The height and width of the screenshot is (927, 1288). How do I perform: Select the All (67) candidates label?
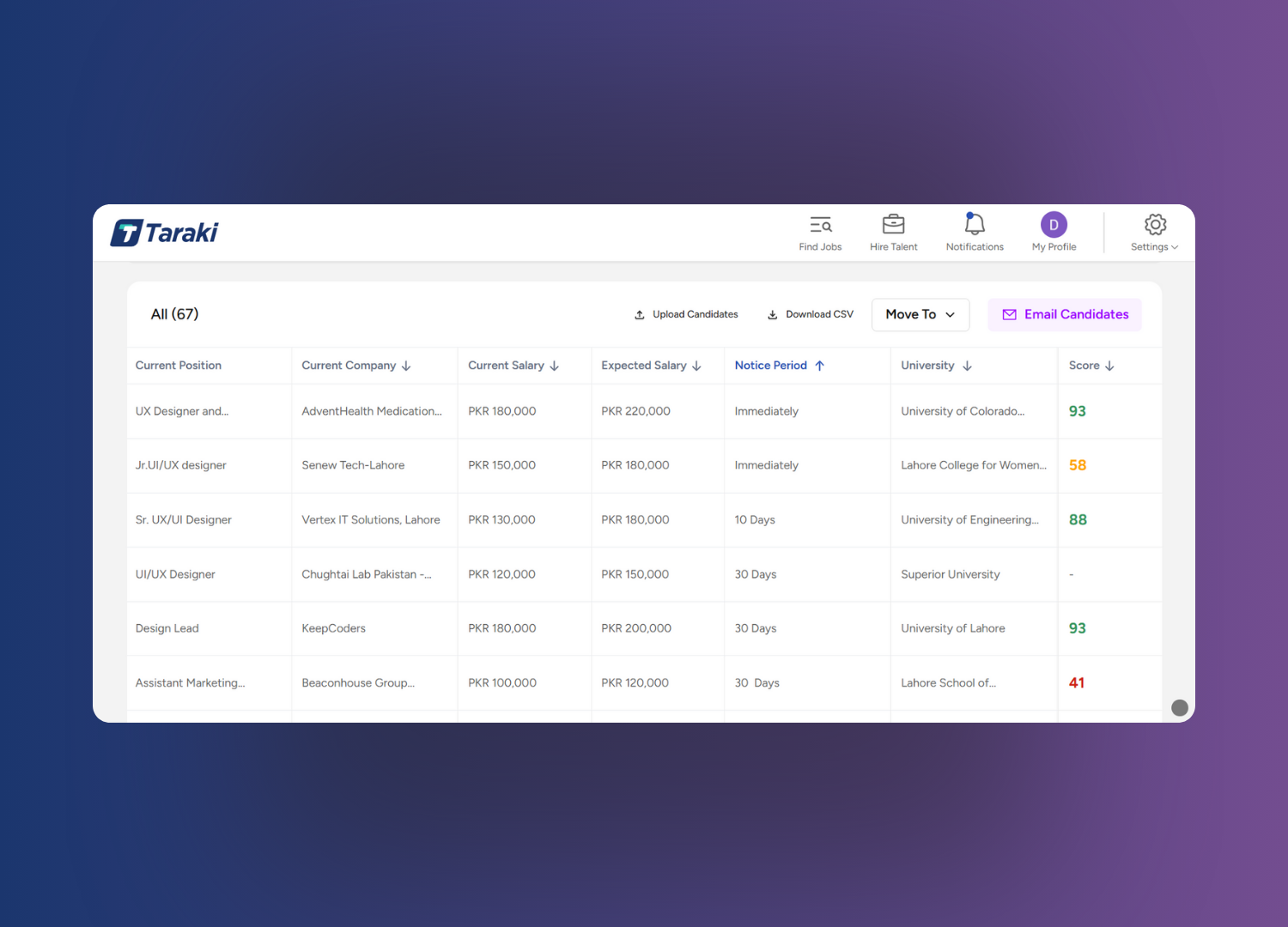174,314
